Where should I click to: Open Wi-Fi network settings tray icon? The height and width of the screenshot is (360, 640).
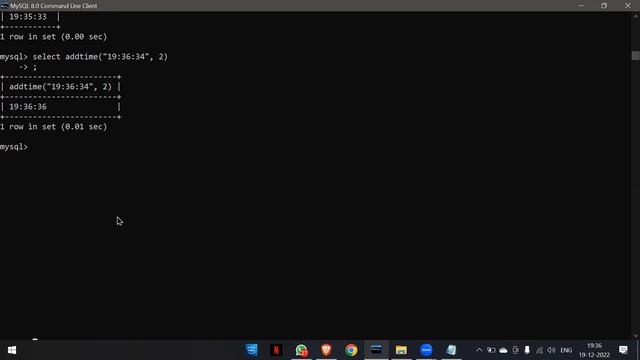(x=540, y=350)
